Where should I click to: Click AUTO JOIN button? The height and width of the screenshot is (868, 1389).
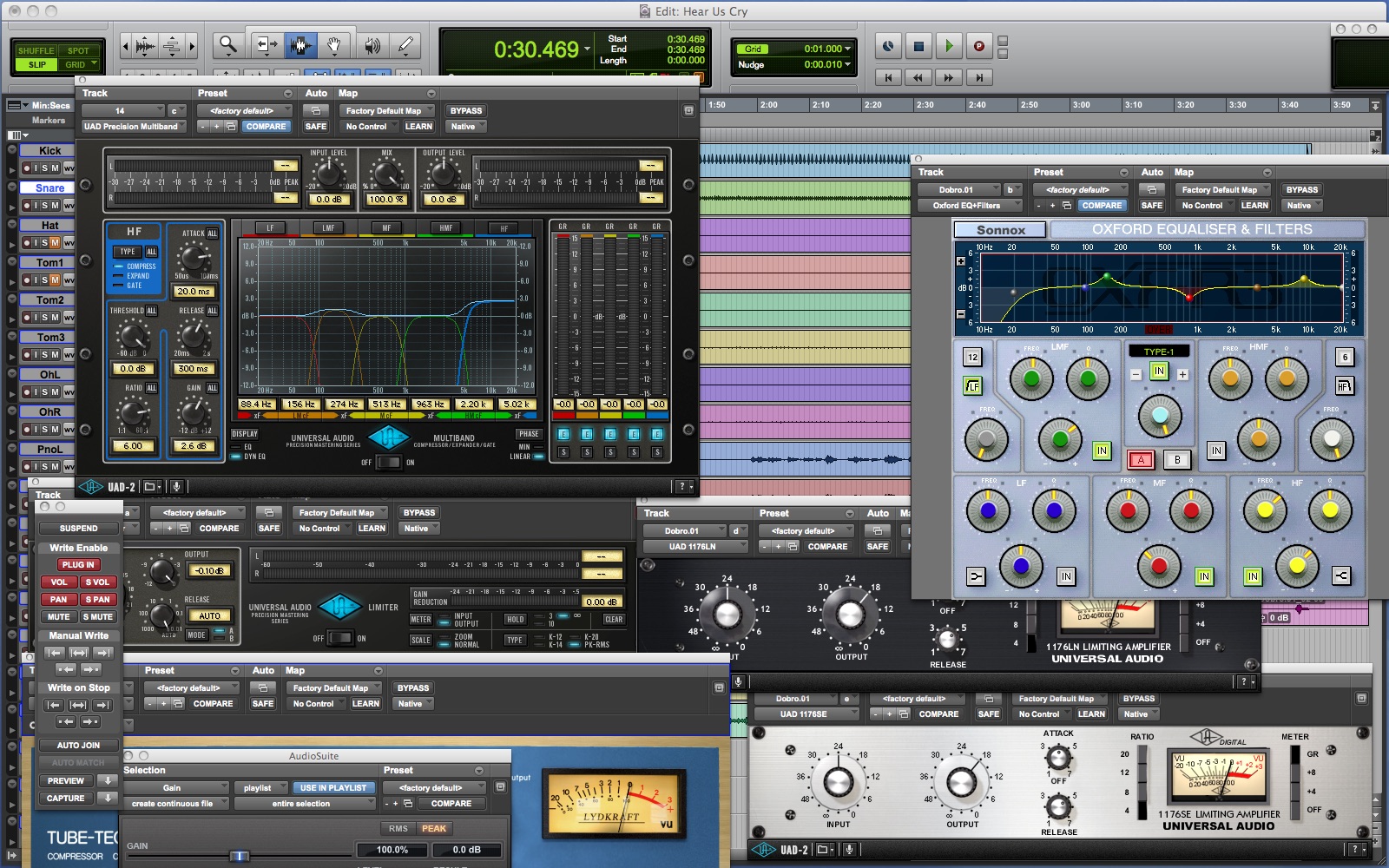click(x=78, y=745)
